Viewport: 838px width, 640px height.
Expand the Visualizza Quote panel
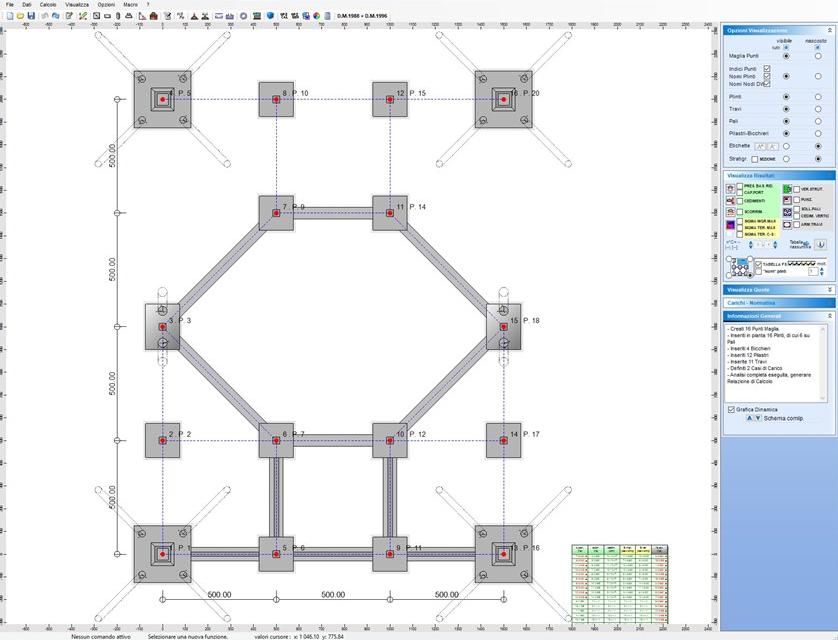(x=829, y=290)
